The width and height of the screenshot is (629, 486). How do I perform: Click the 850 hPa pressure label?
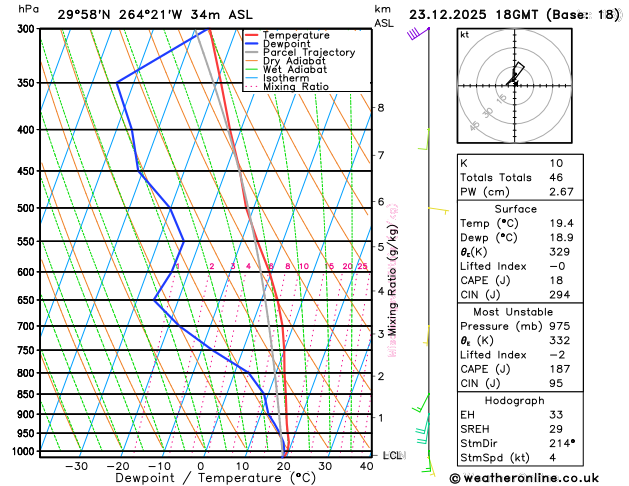(28, 395)
